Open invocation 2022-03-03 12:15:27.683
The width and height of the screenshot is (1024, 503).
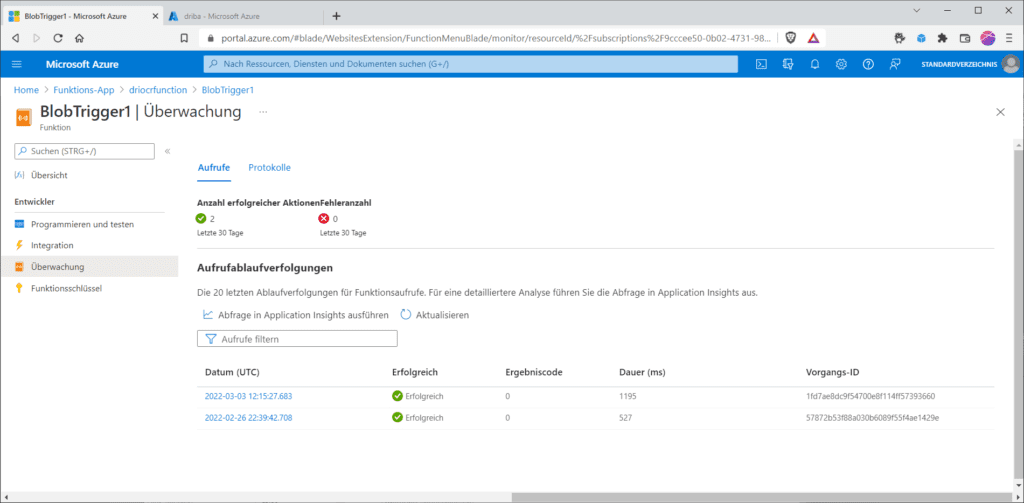pyautogui.click(x=249, y=397)
